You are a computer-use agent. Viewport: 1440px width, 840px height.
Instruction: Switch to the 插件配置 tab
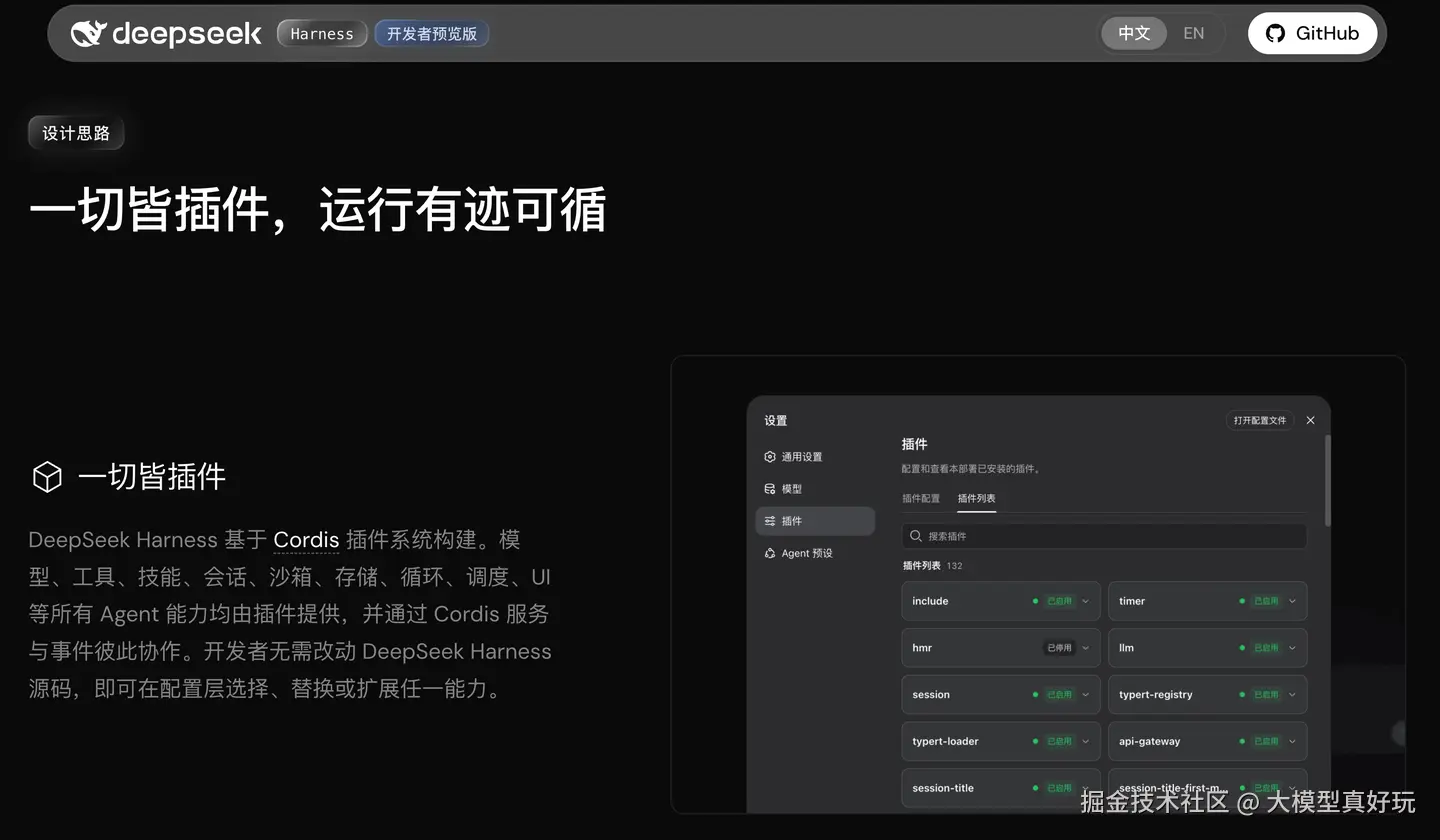click(x=921, y=498)
